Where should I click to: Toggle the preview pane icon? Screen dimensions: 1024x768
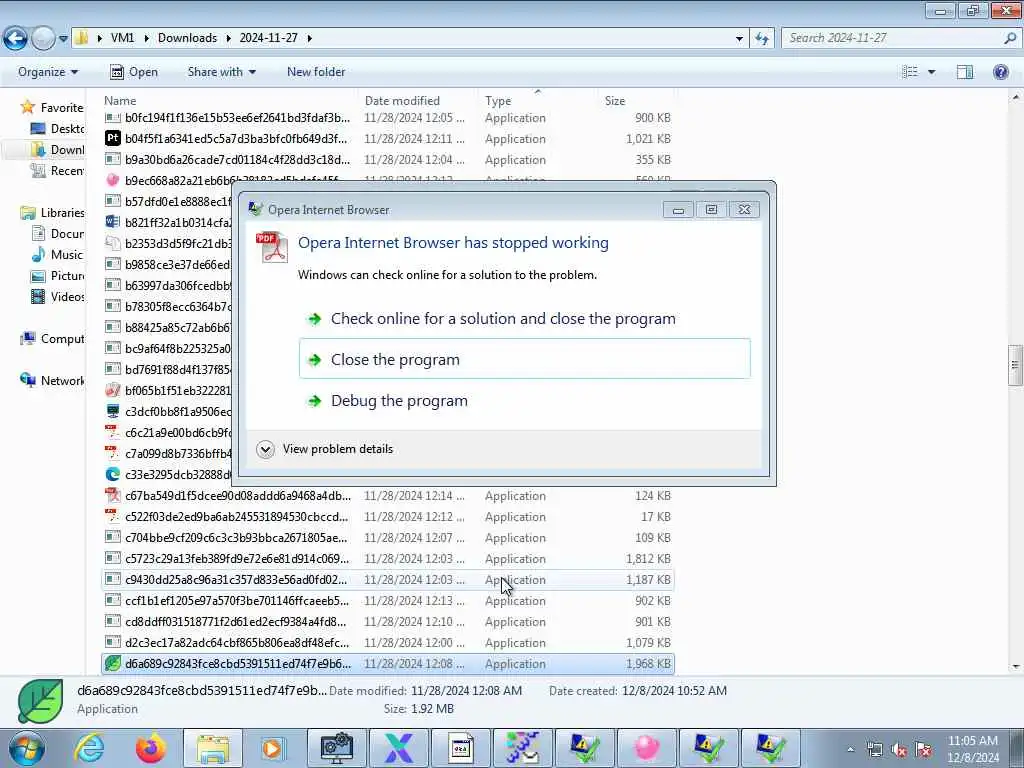tap(965, 72)
